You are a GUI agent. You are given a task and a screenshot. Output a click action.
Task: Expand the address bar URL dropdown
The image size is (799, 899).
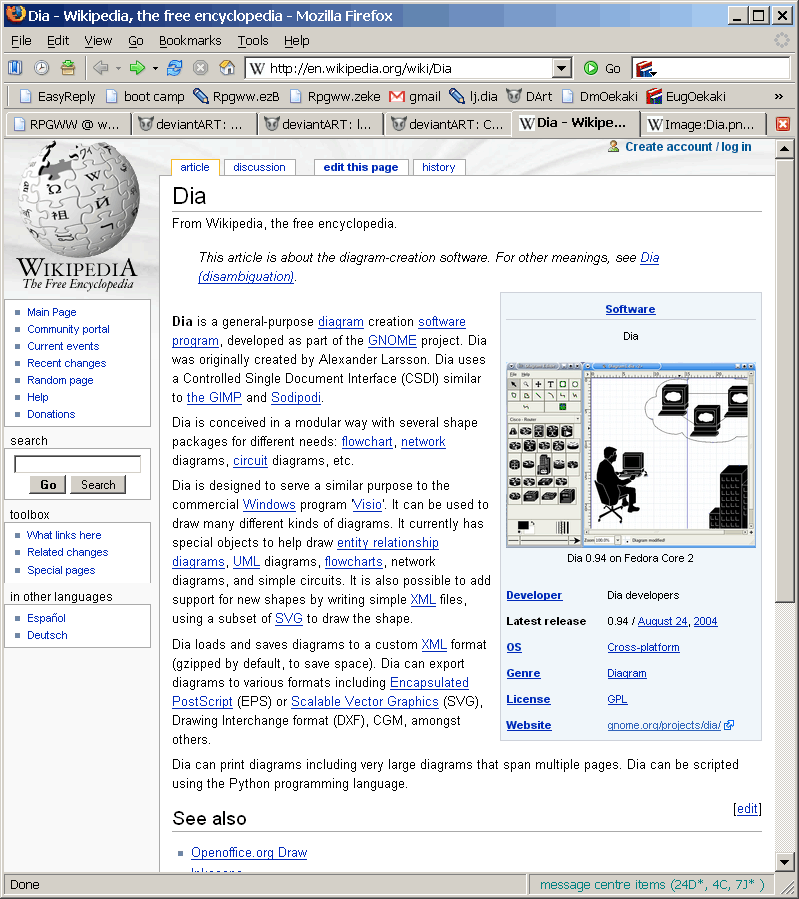562,68
